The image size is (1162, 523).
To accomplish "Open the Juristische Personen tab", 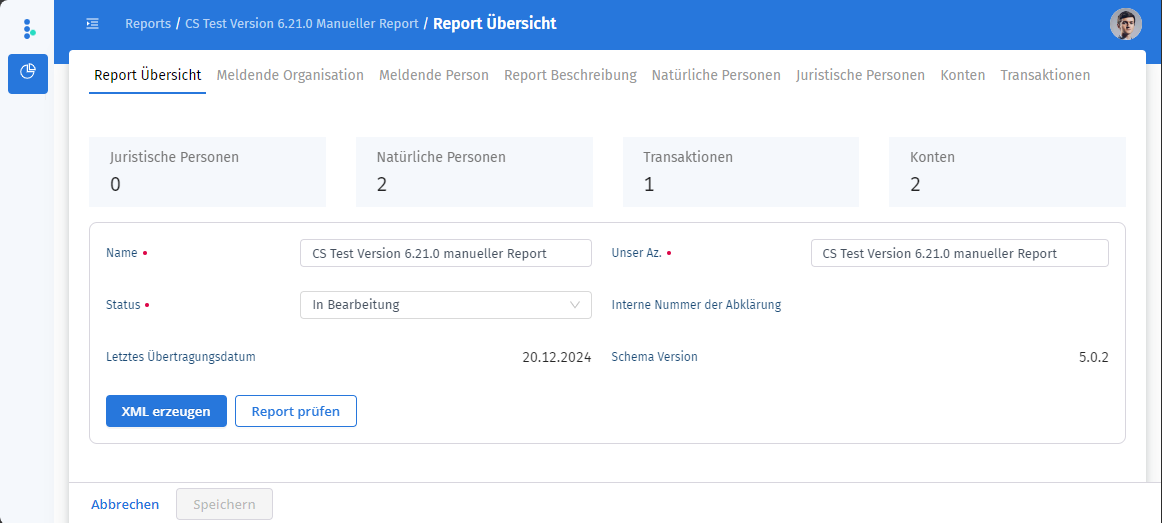I will (x=860, y=75).
